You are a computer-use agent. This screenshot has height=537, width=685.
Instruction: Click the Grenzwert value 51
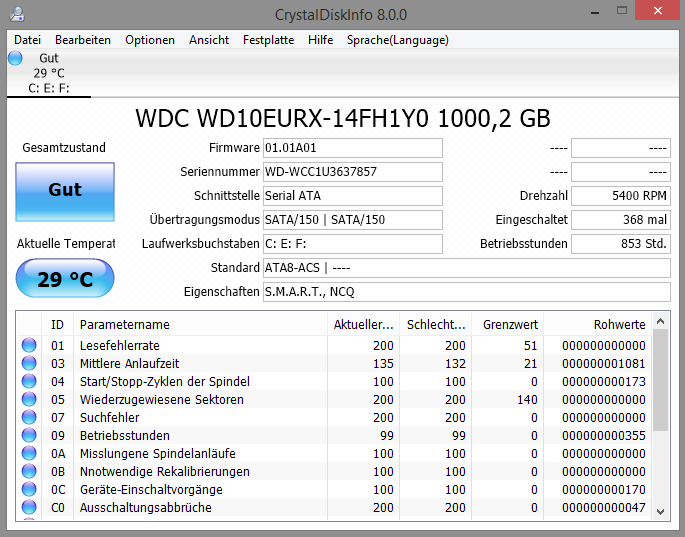pyautogui.click(x=530, y=346)
